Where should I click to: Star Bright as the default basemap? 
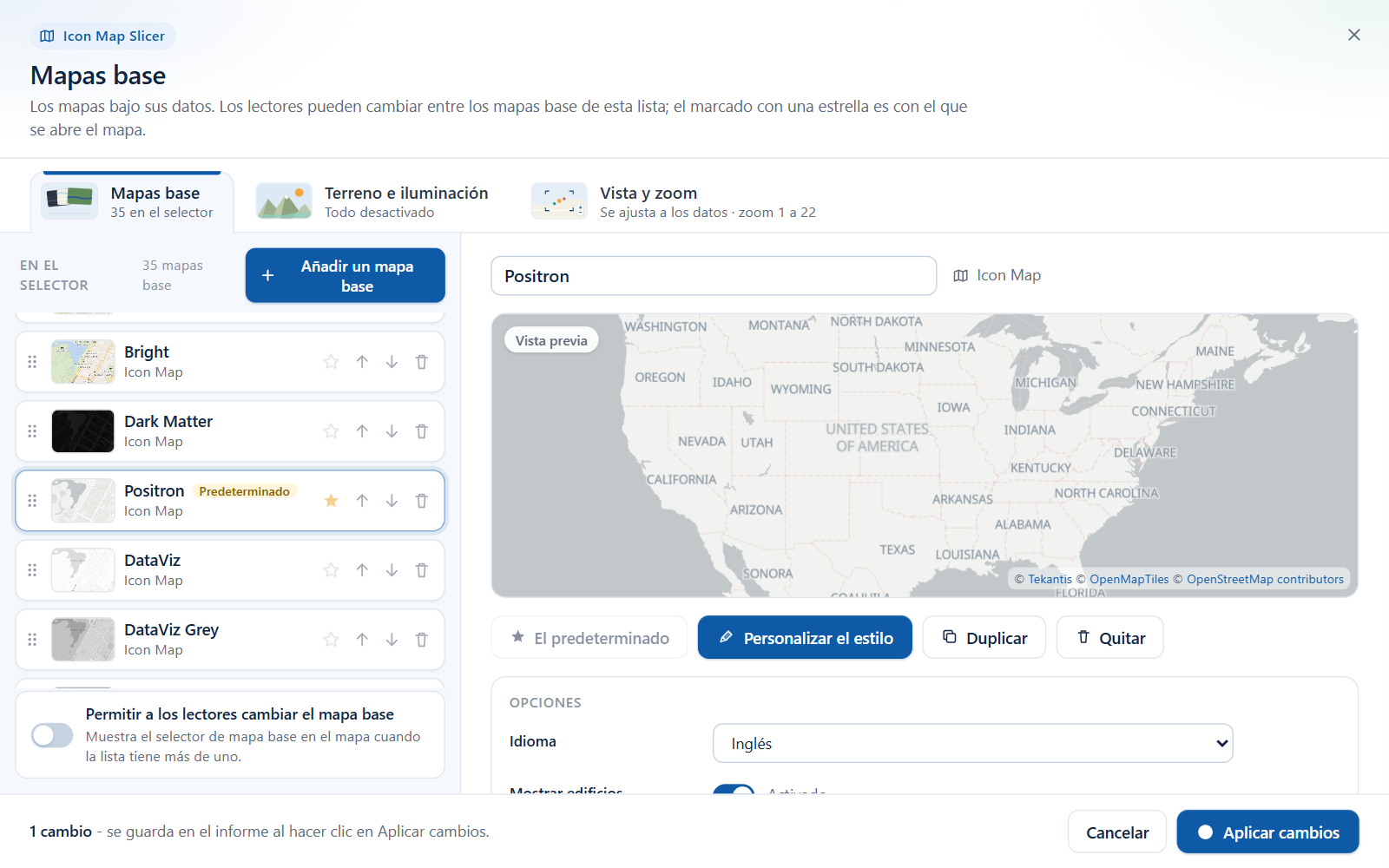pos(331,362)
